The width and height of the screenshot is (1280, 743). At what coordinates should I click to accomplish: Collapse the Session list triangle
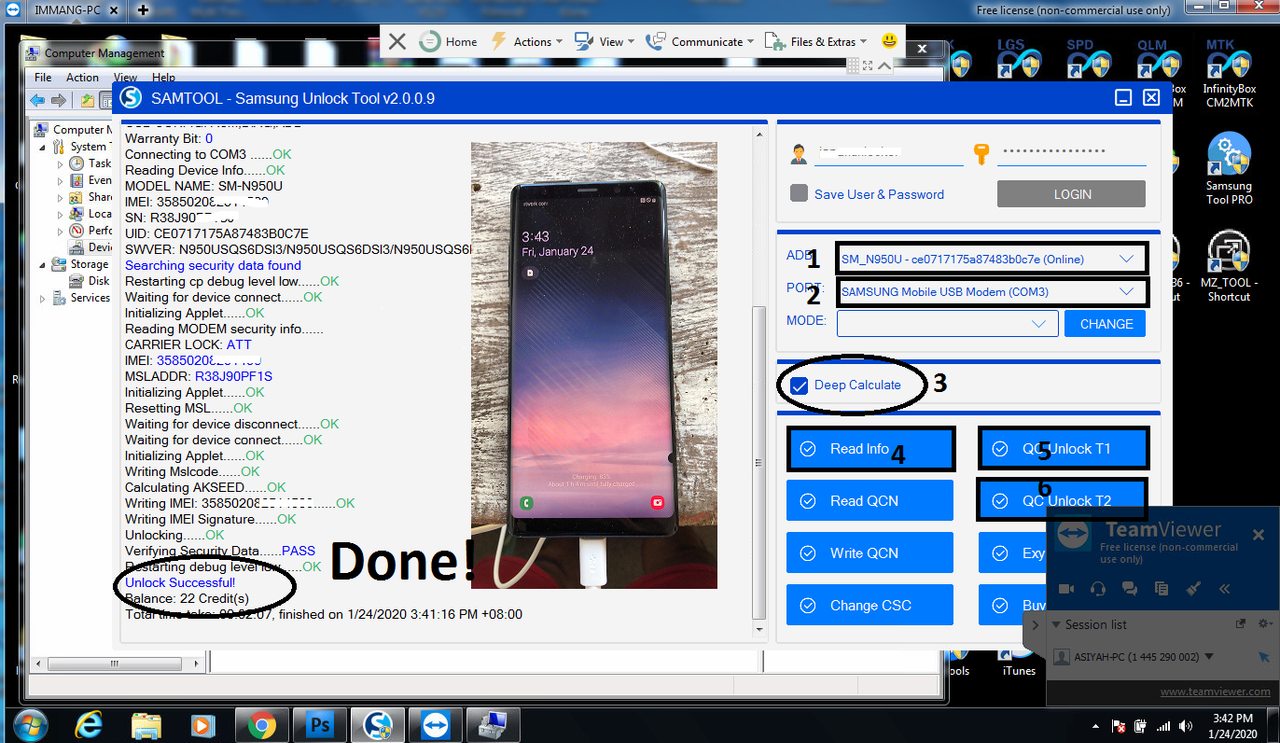tap(1057, 625)
